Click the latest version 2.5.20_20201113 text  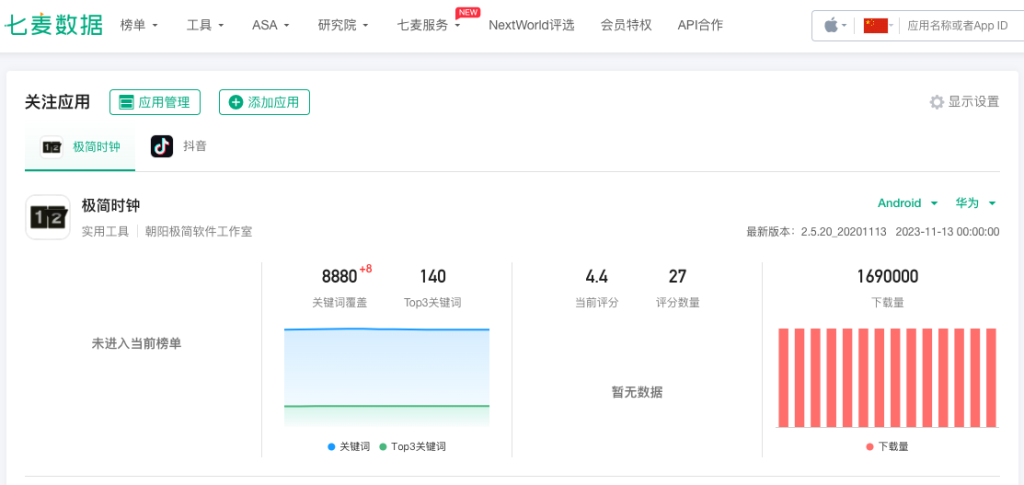(844, 232)
